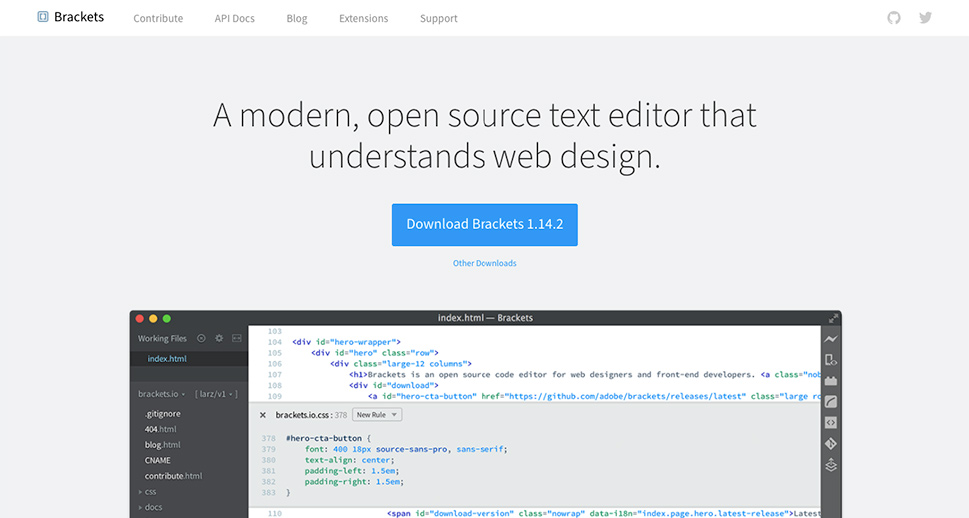Expand the css folder
The width and height of the screenshot is (969, 518).
pyautogui.click(x=148, y=491)
